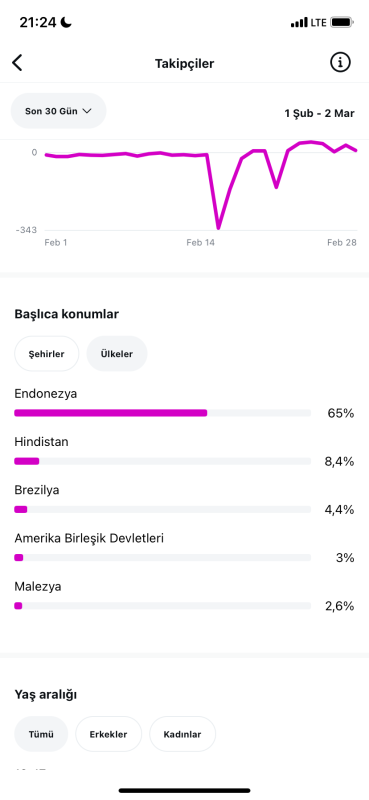Tap the Endonezya percentage bar

click(x=162, y=413)
